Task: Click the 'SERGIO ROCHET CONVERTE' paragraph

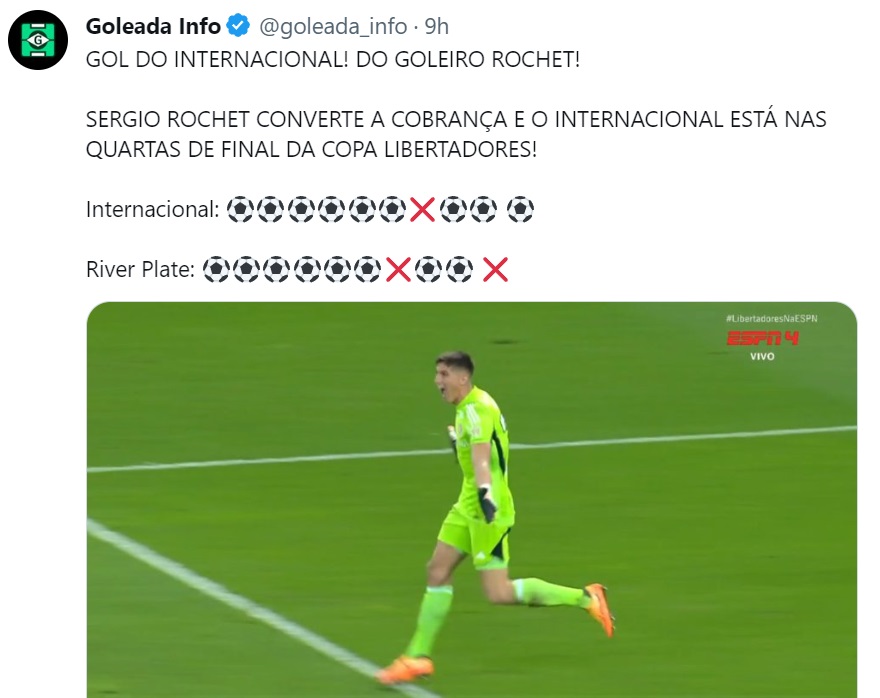Action: (456, 134)
